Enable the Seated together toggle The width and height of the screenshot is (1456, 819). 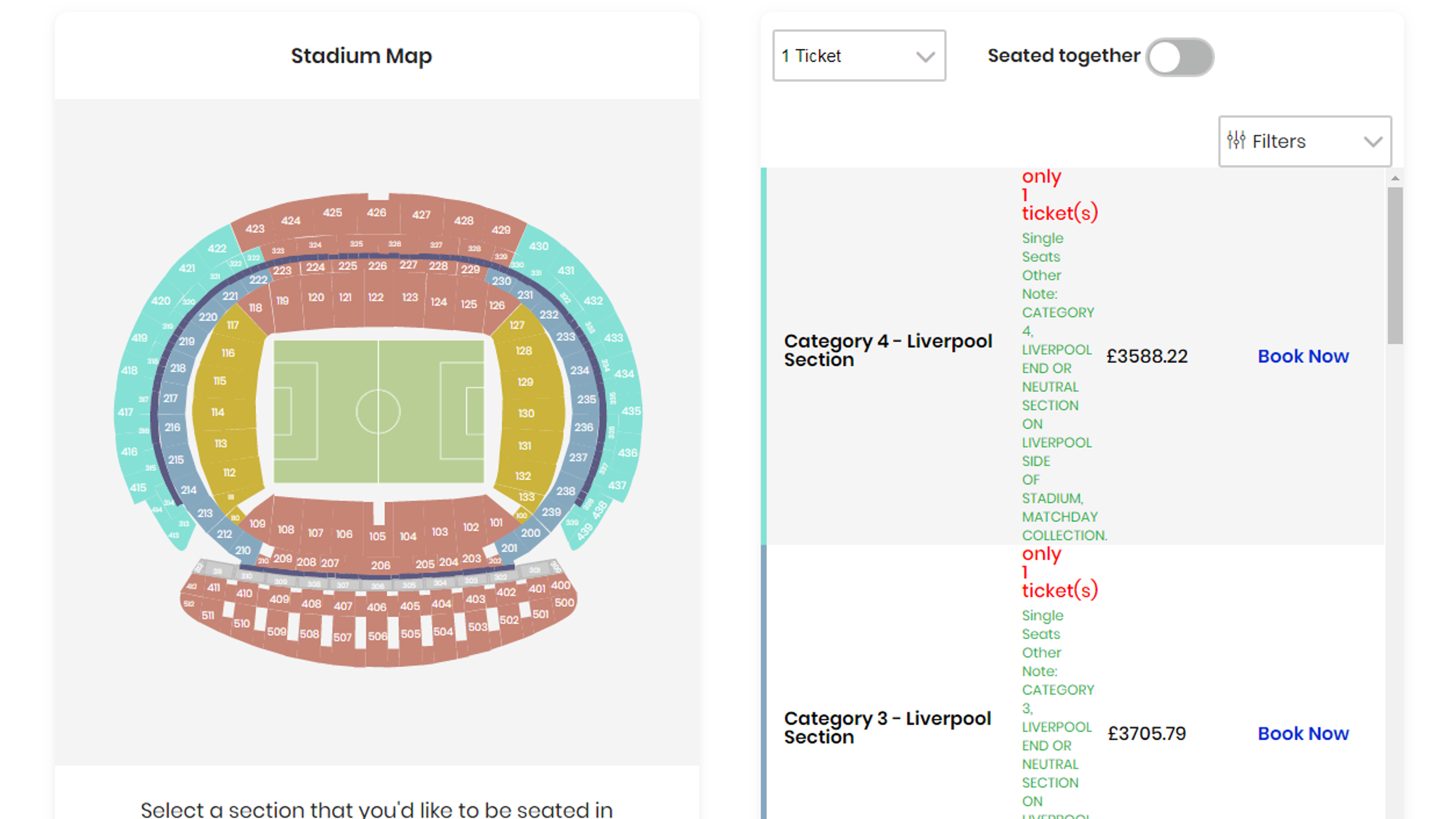tap(1179, 57)
